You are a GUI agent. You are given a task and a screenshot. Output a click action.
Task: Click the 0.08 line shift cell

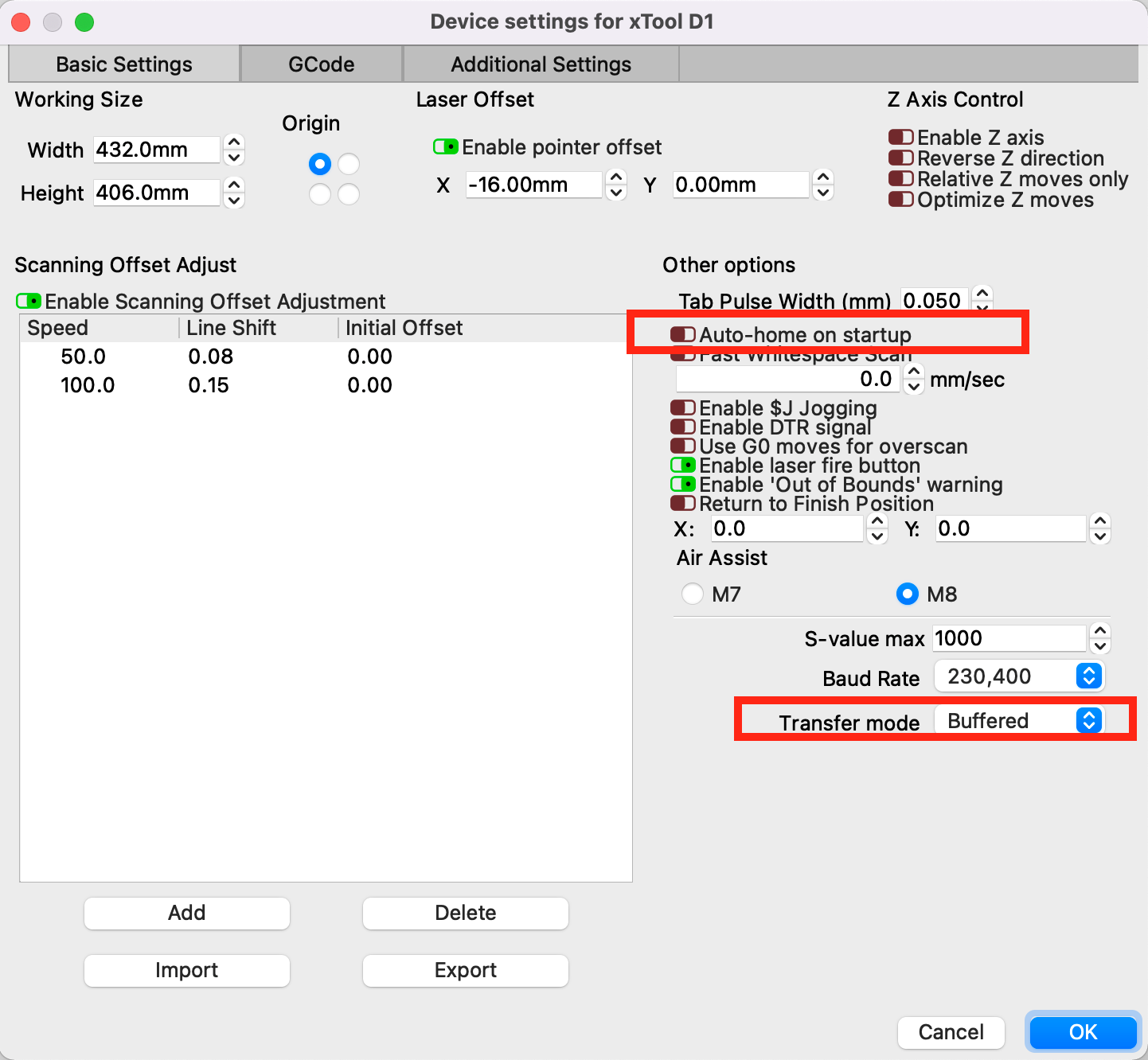pyautogui.click(x=211, y=357)
